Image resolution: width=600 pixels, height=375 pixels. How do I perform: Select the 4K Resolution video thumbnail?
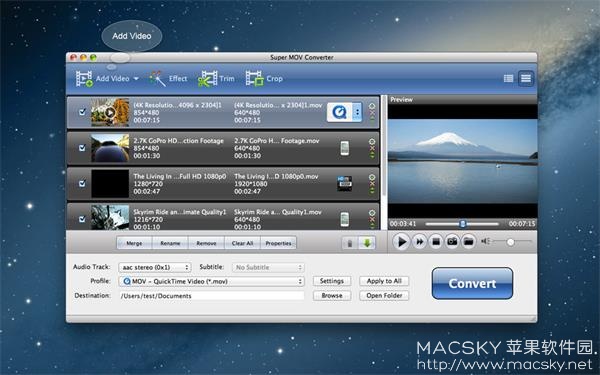[x=110, y=112]
